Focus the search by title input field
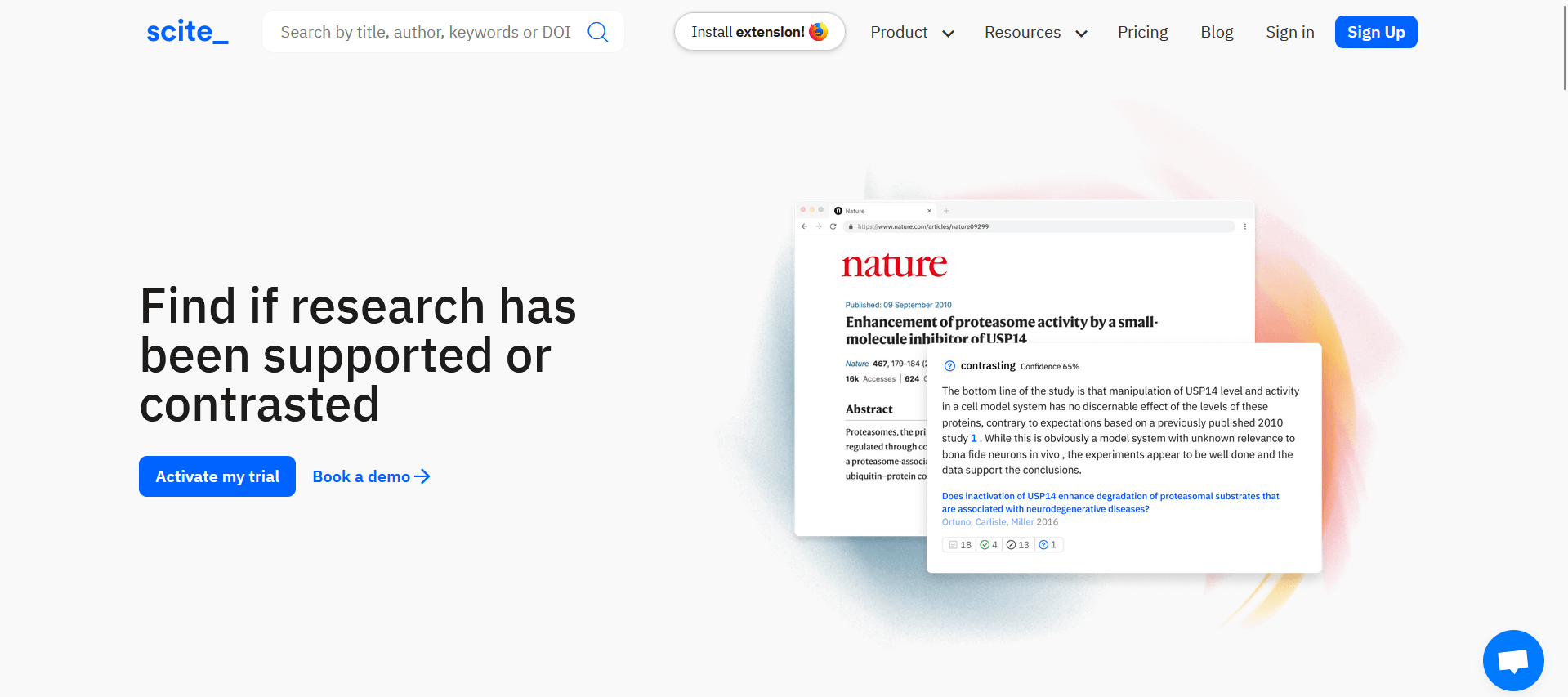This screenshot has width=1568, height=697. point(426,32)
